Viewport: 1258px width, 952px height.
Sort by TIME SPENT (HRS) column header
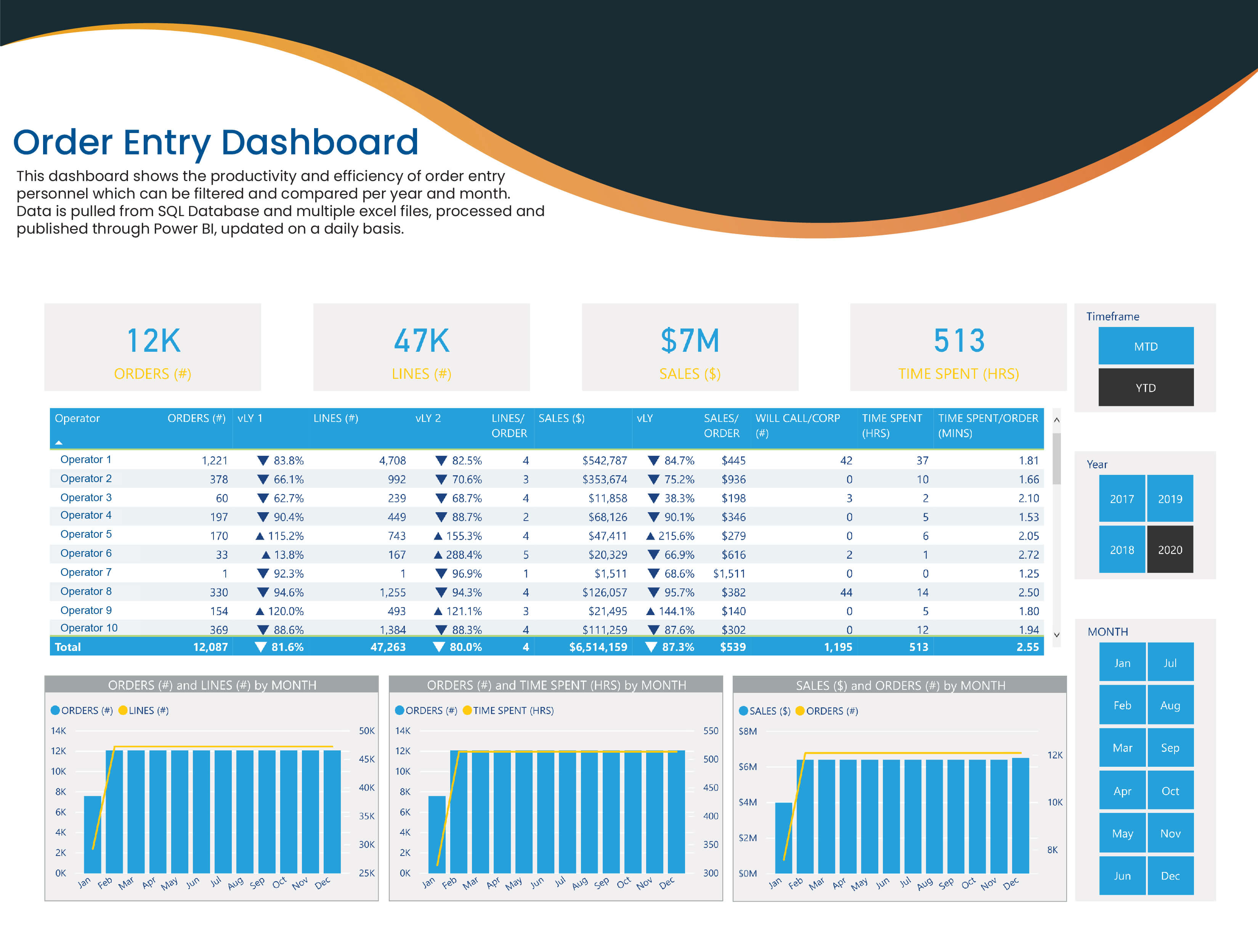coord(892,425)
